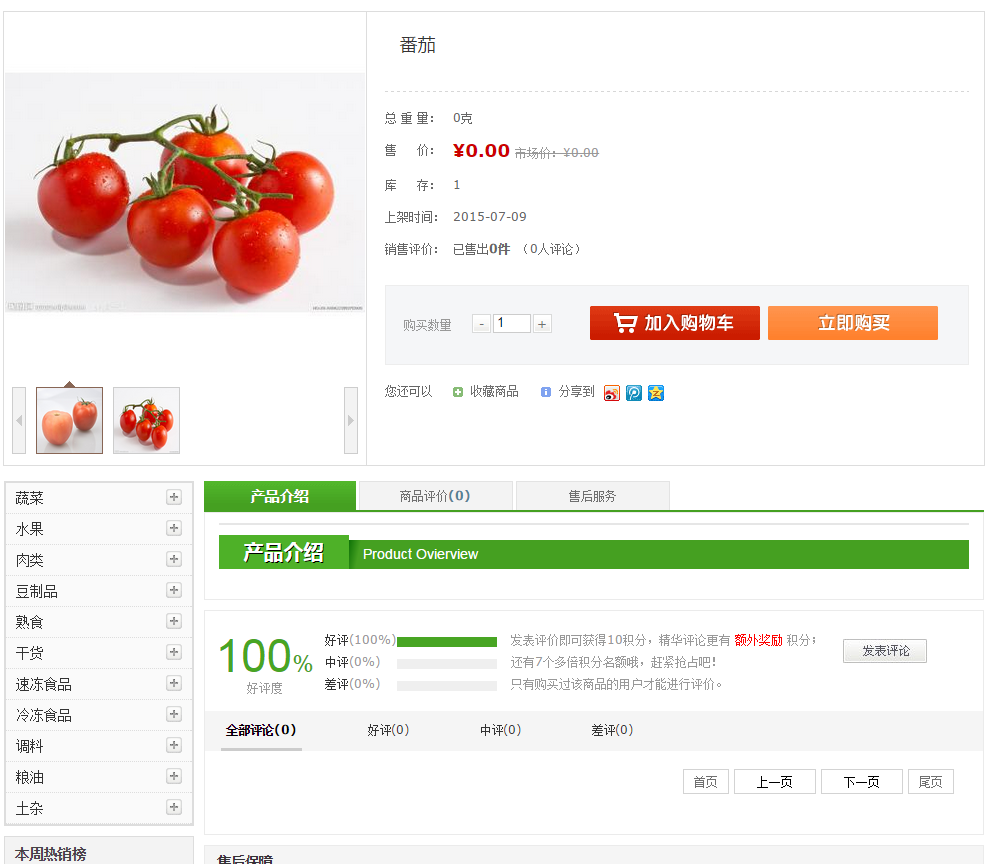The width and height of the screenshot is (992, 864).
Task: Expand the 肉类 category
Action: (174, 559)
